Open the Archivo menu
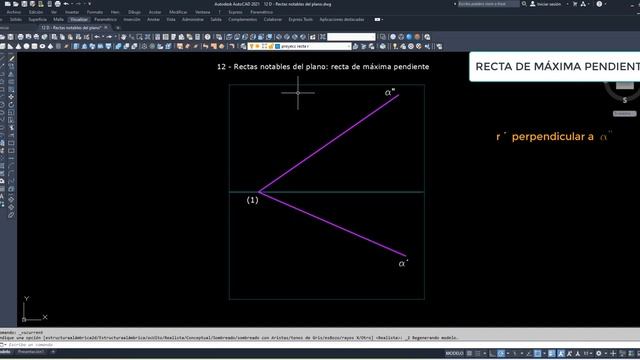 pos(14,12)
